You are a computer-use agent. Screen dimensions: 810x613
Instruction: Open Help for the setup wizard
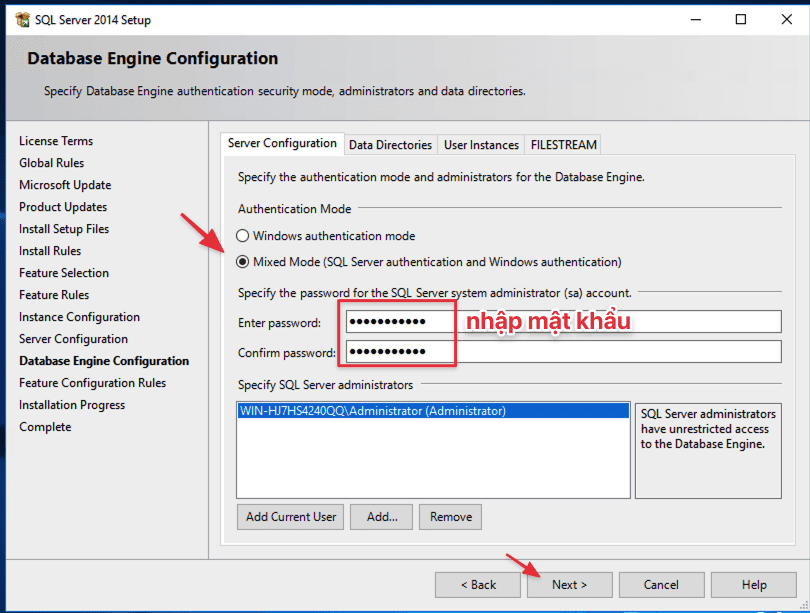(753, 585)
